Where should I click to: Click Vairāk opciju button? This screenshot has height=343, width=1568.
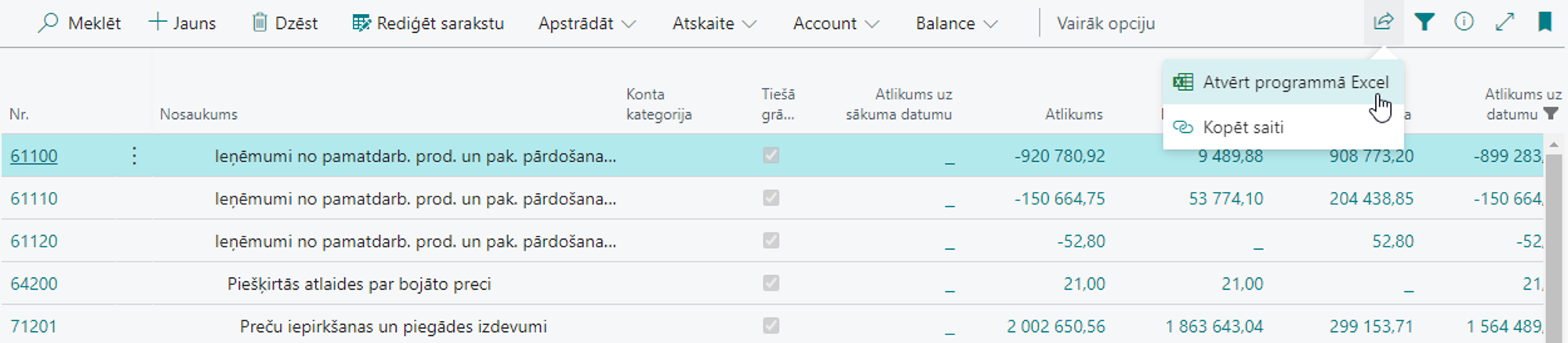tap(1105, 23)
